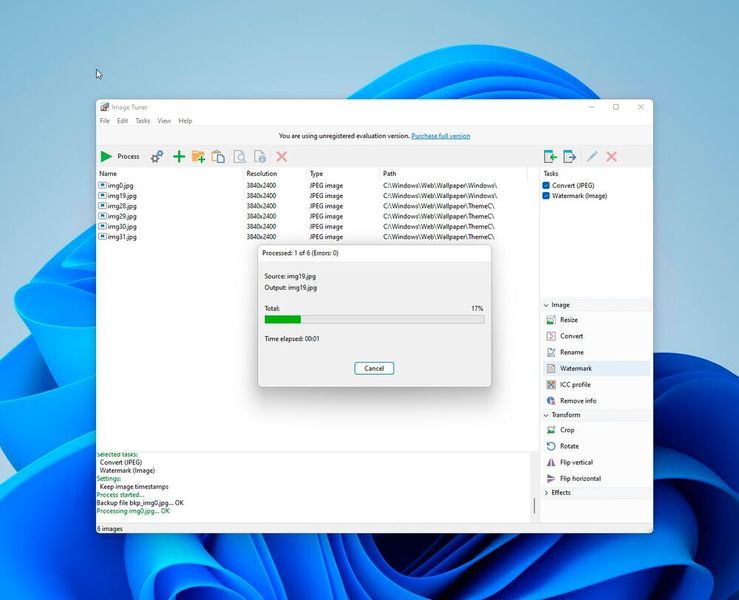Collapse the Transform section
This screenshot has width=739, height=600.
click(546, 415)
